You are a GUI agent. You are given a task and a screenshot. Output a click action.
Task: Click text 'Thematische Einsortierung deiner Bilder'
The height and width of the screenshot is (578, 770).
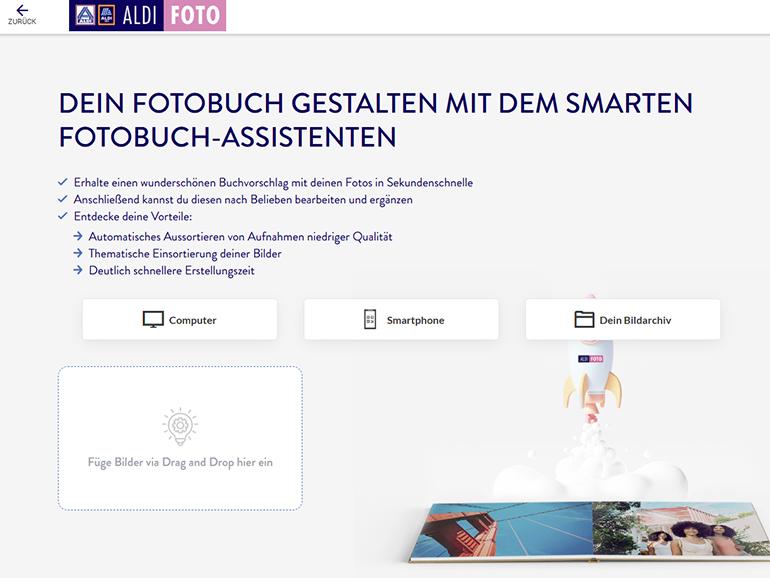[x=185, y=254]
